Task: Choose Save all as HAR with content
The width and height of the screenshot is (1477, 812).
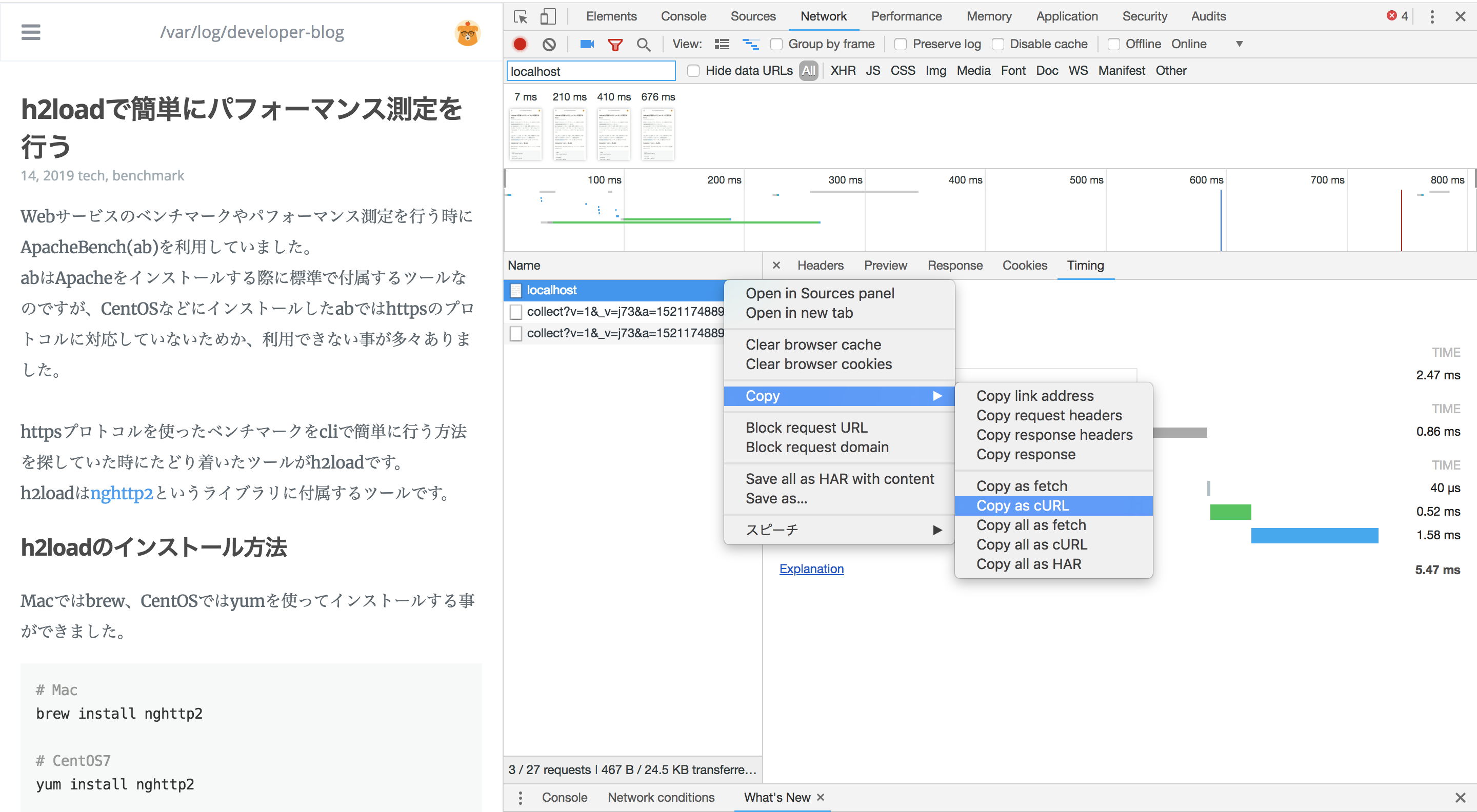Action: tap(839, 479)
